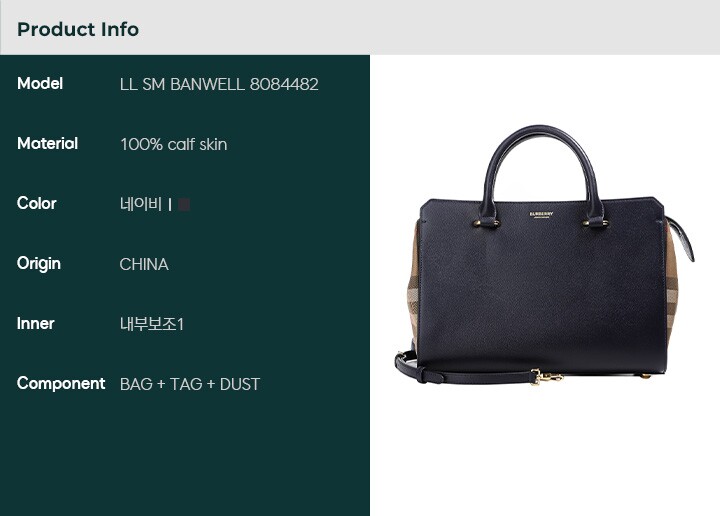Click the CHINA origin value
720x516 pixels.
point(144,264)
